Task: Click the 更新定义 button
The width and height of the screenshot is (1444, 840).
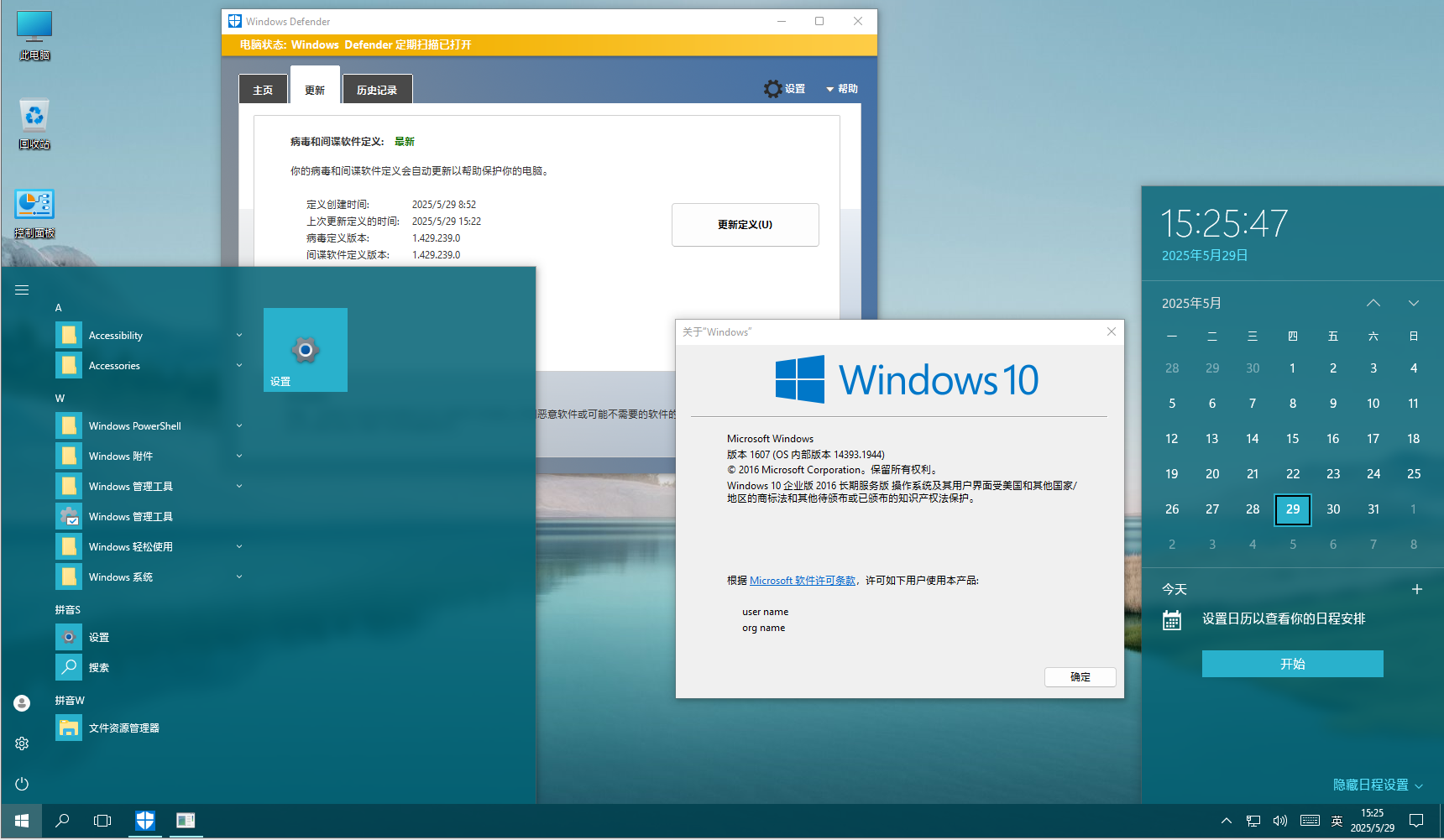Action: point(745,225)
